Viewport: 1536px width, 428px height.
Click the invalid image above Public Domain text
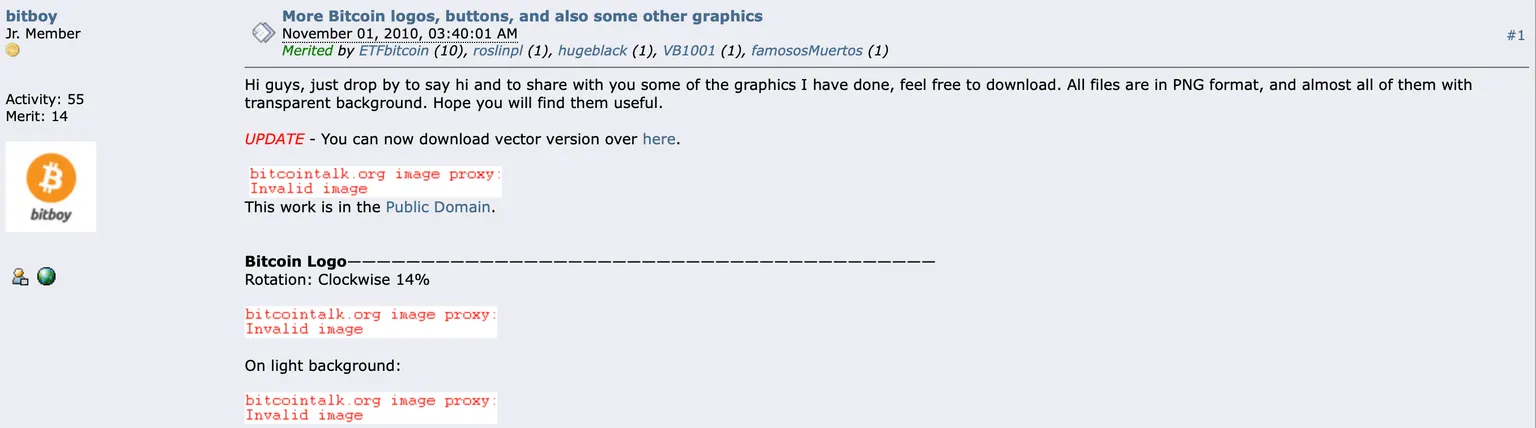[x=374, y=181]
